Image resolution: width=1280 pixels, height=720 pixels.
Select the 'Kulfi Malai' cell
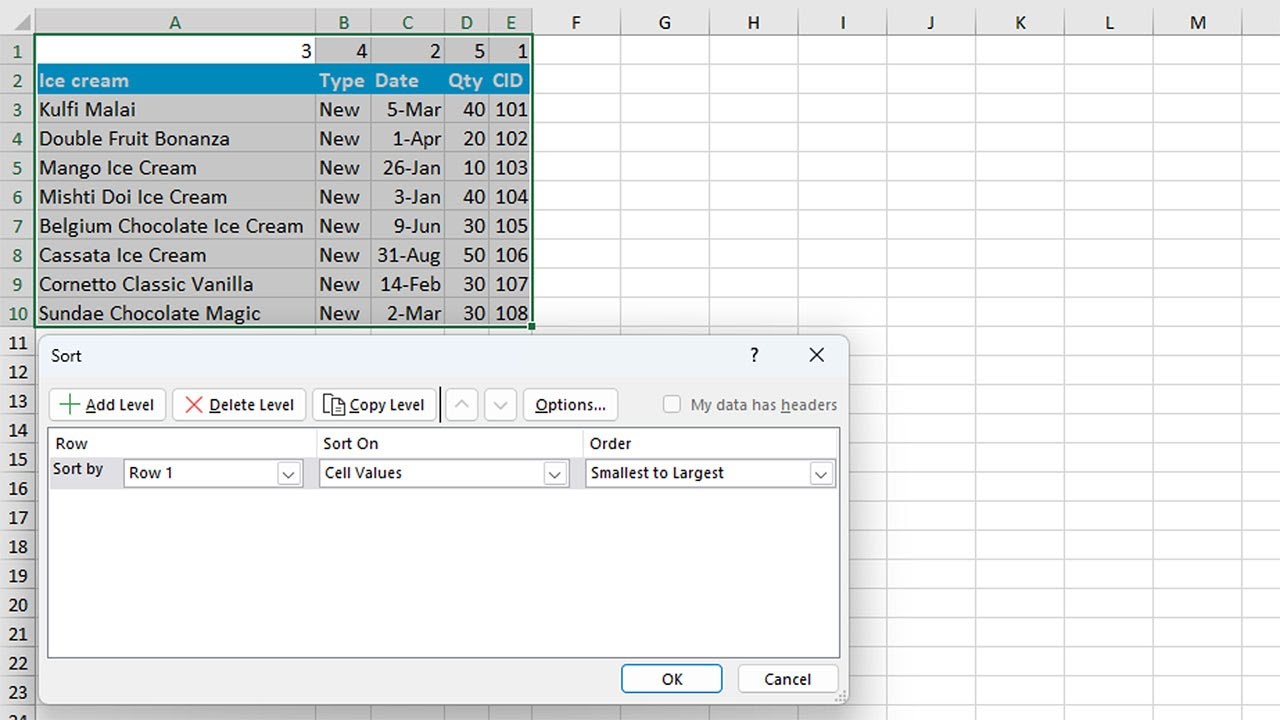(175, 109)
